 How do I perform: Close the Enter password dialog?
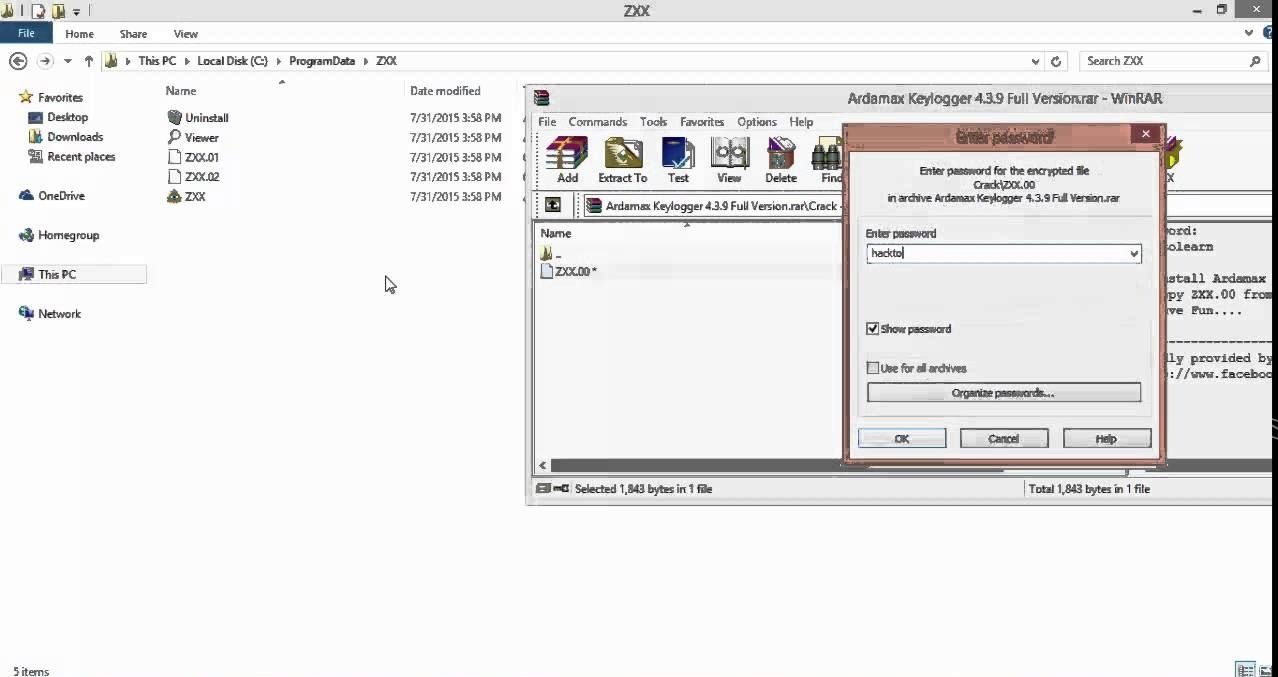point(1146,133)
